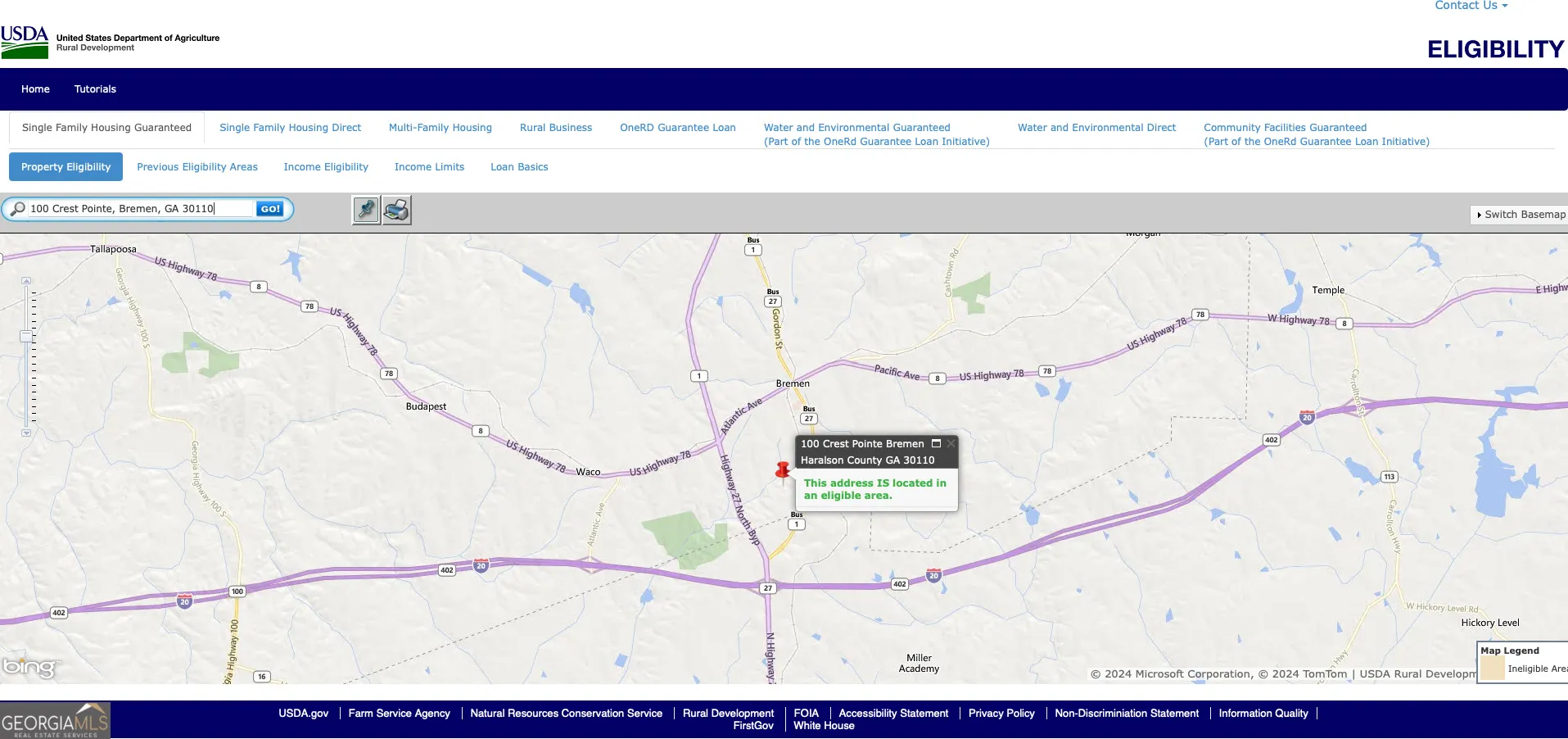Click the red pushpin marker on map
Screen dimensions: 1568x739
[783, 470]
